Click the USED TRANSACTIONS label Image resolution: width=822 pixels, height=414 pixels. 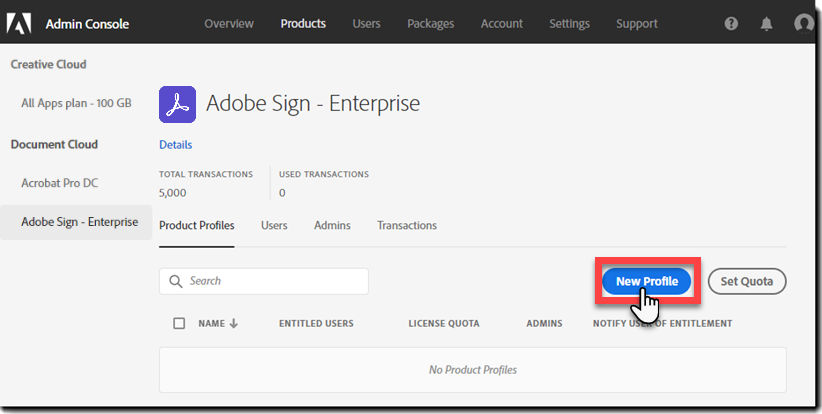tap(323, 174)
